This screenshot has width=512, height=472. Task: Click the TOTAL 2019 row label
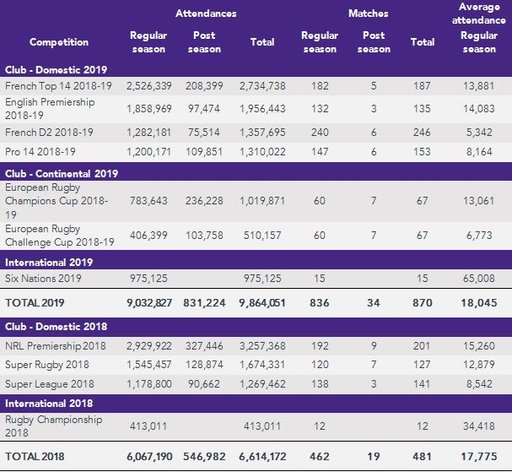coord(35,303)
